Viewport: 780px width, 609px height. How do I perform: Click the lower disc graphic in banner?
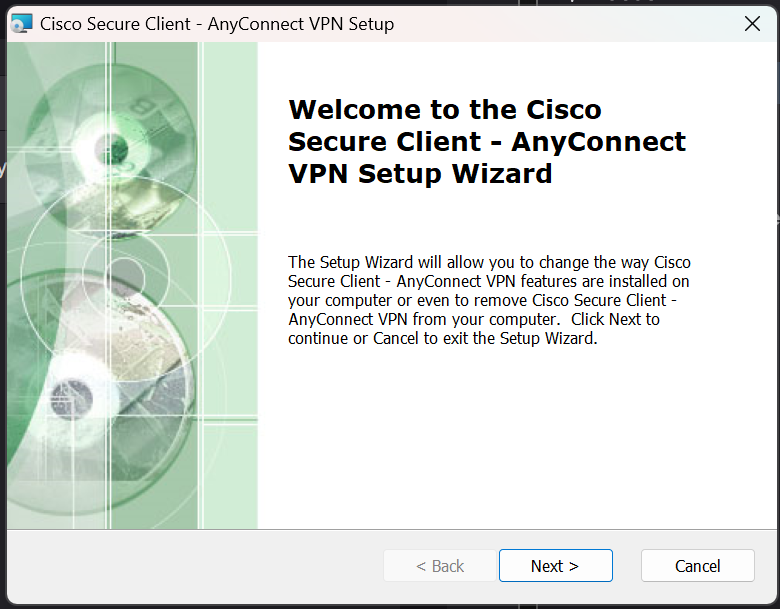72,398
